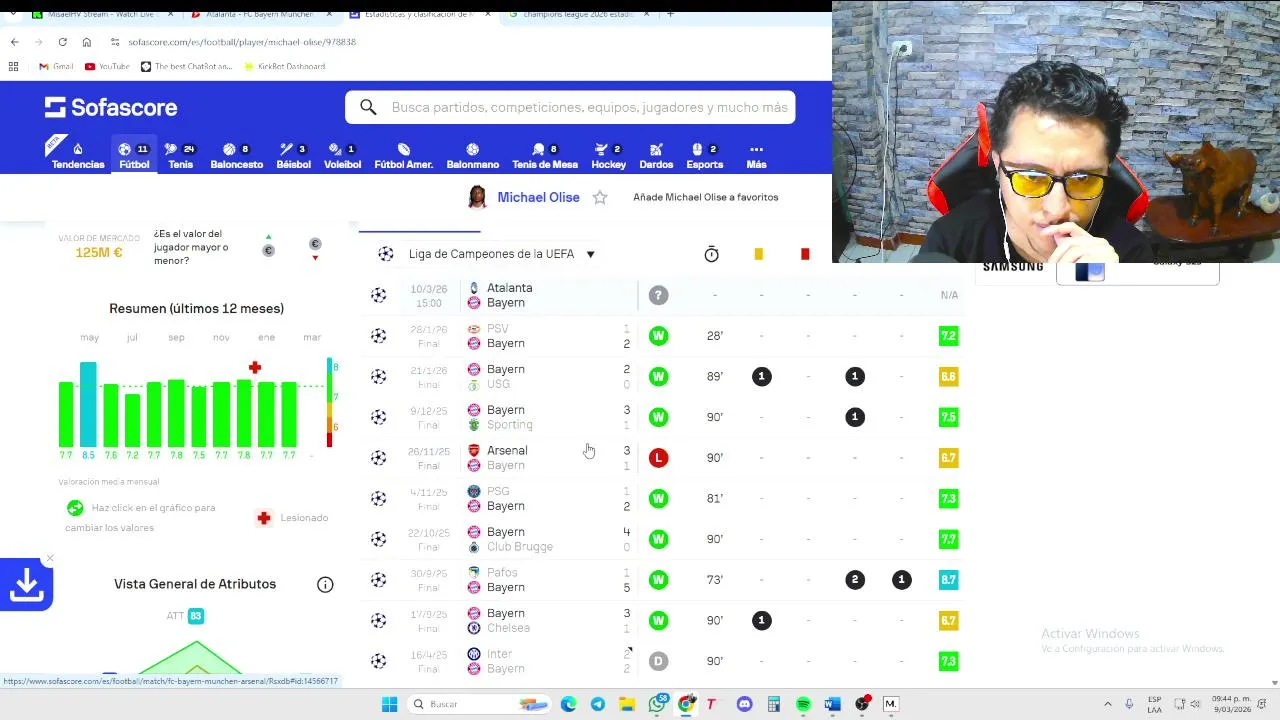Open Tenis de Mesa category

pos(545,155)
